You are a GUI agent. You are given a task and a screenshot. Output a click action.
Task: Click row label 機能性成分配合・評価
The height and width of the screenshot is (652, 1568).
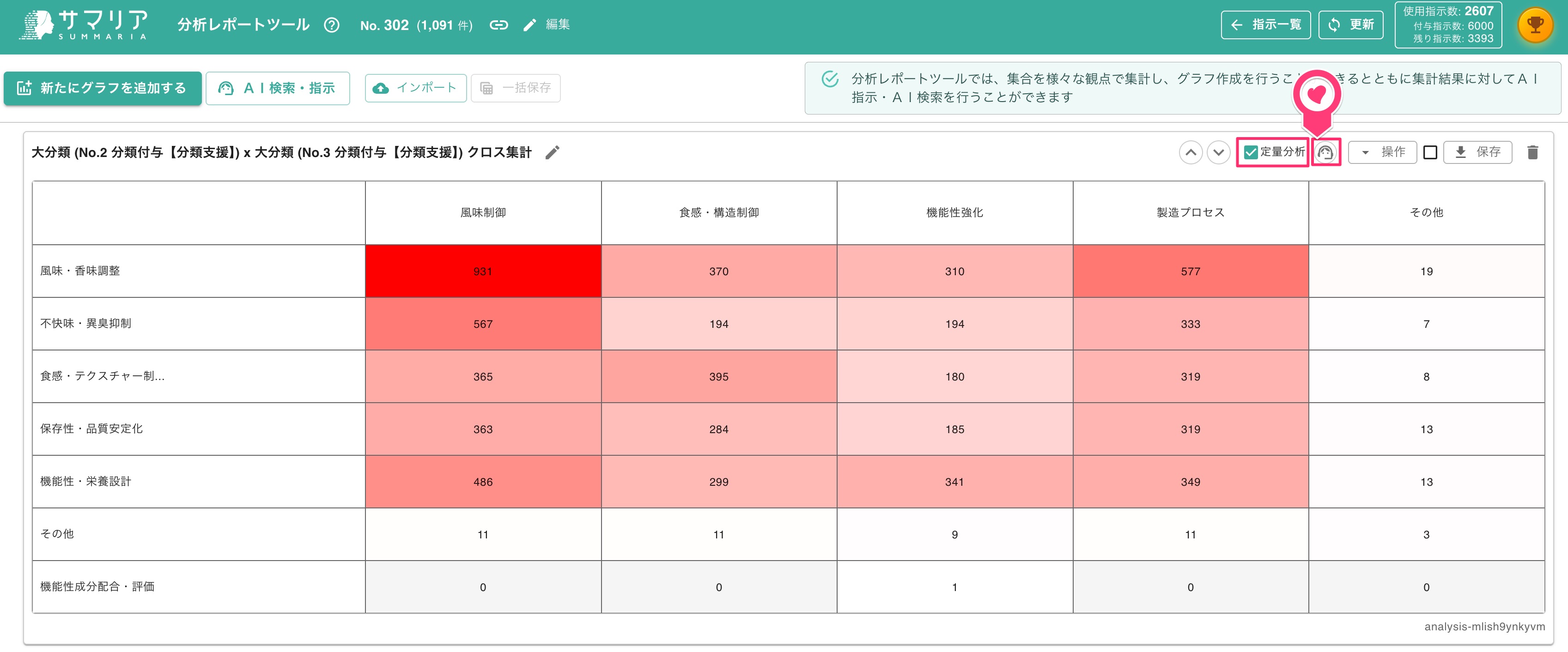click(97, 586)
